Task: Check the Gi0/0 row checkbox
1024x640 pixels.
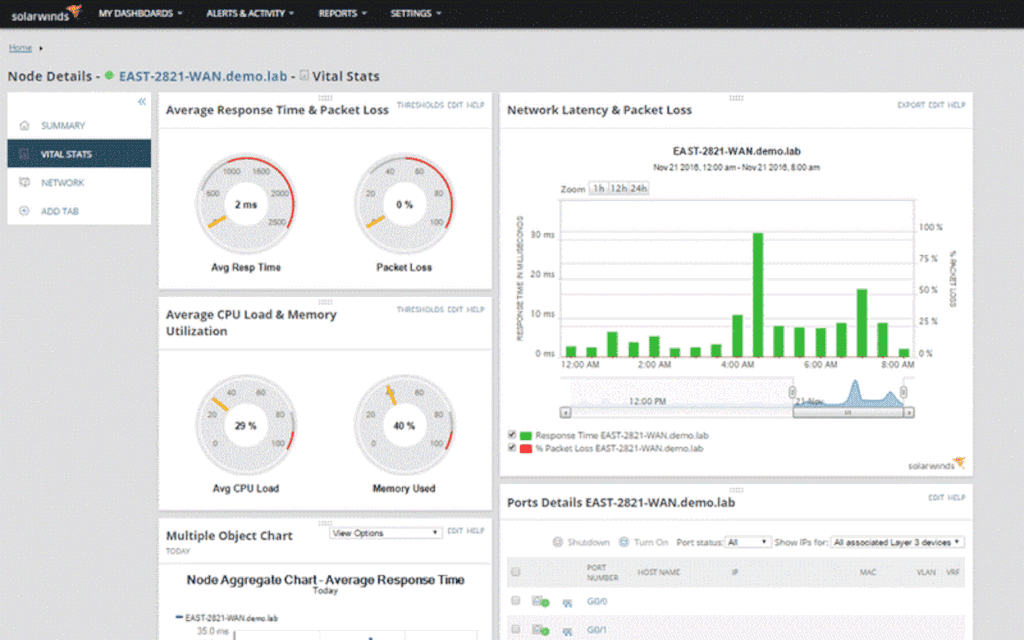Action: pos(515,601)
